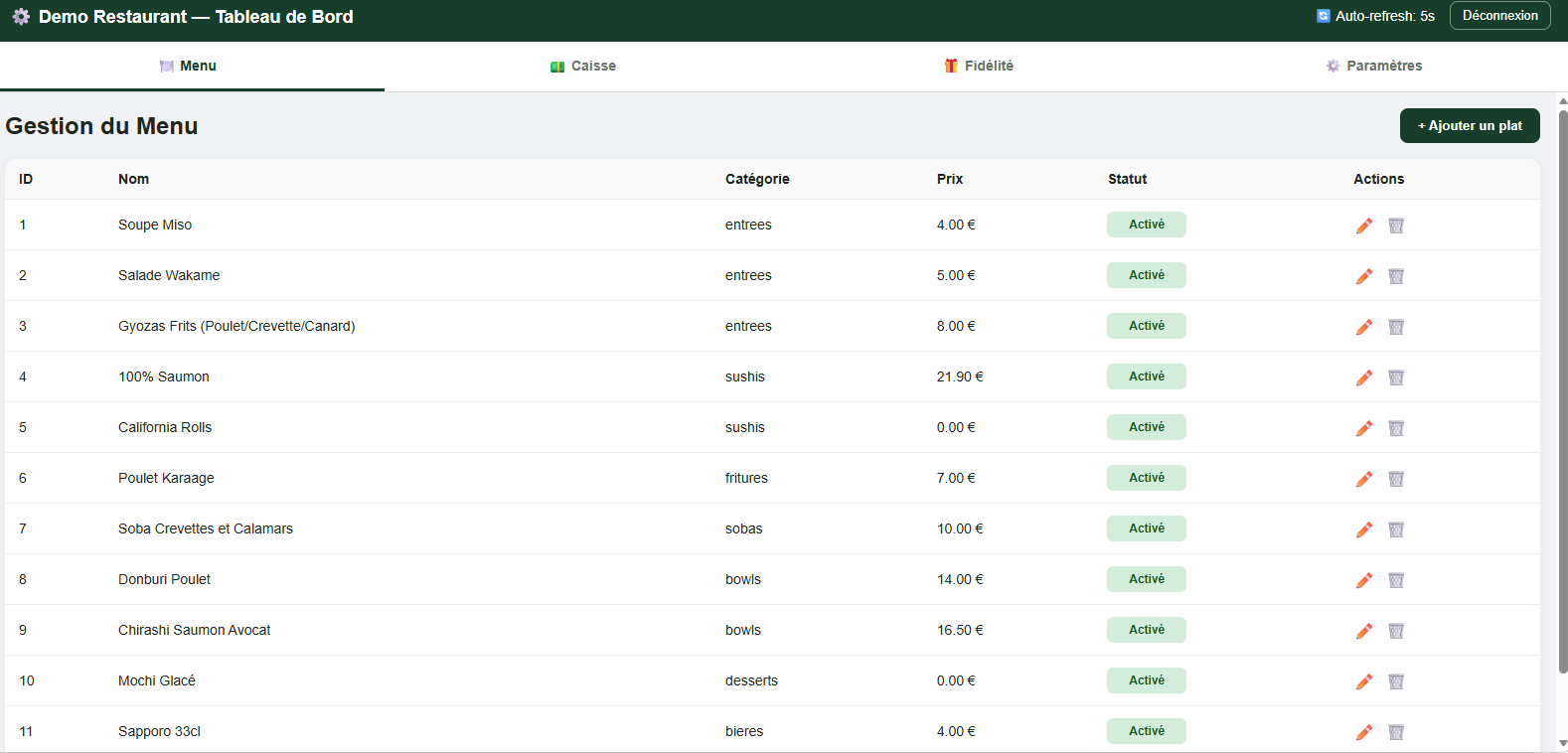1568x753 pixels.
Task: Edit California Rolls with pencil icon
Action: [1364, 428]
